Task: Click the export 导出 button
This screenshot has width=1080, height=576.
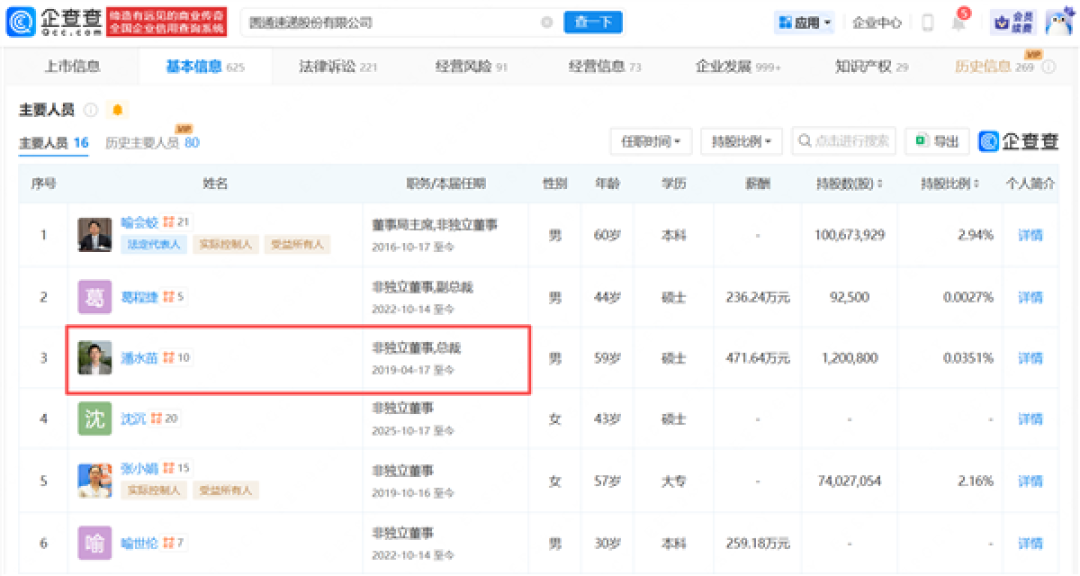Action: point(937,141)
